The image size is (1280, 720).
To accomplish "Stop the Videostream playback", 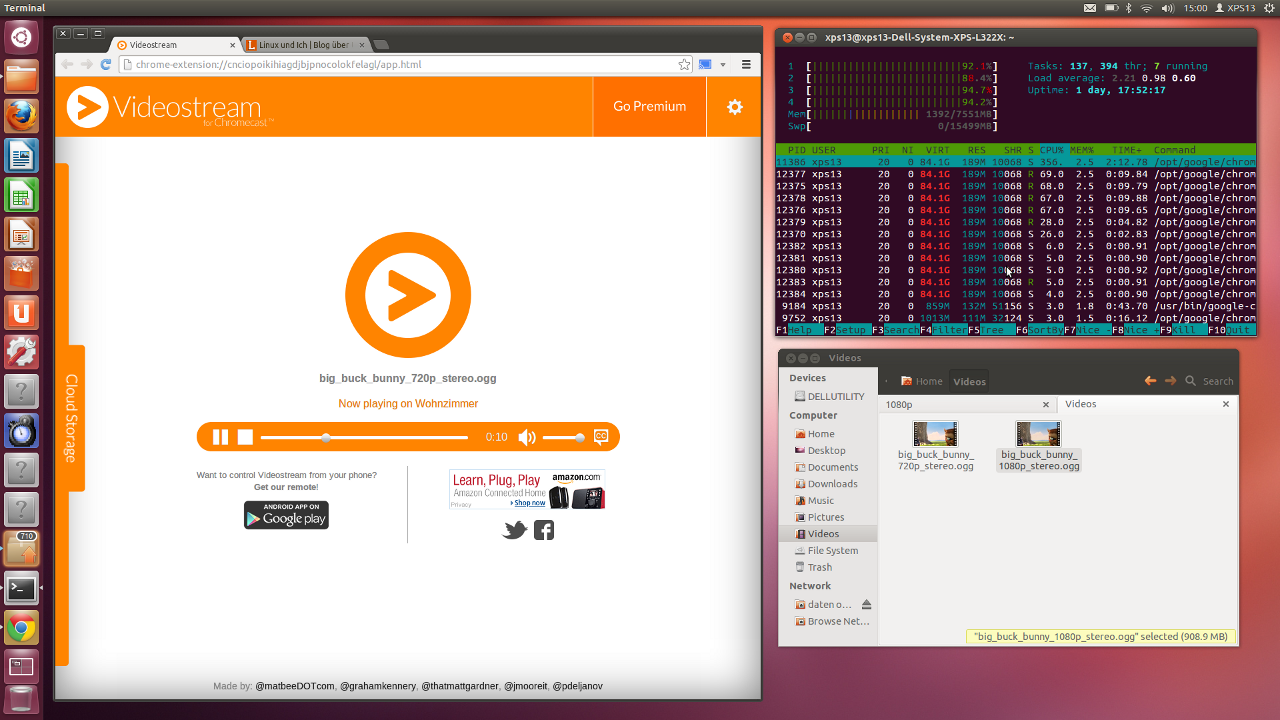I will (245, 437).
